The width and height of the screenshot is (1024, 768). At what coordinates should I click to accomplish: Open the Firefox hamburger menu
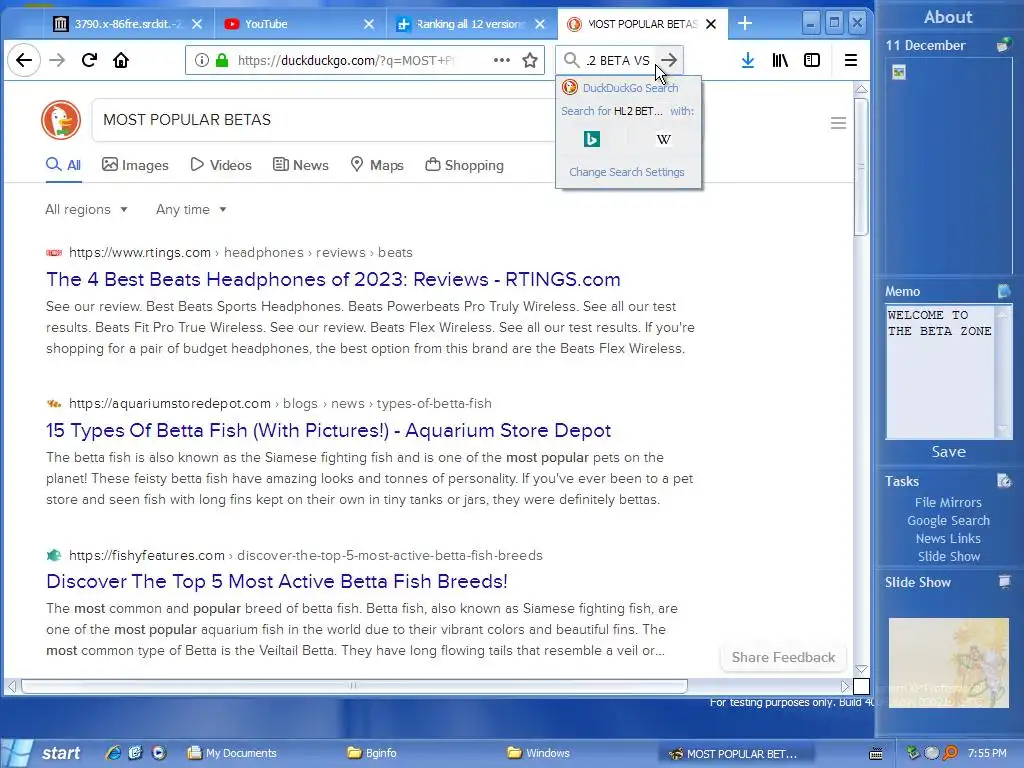pyautogui.click(x=850, y=60)
